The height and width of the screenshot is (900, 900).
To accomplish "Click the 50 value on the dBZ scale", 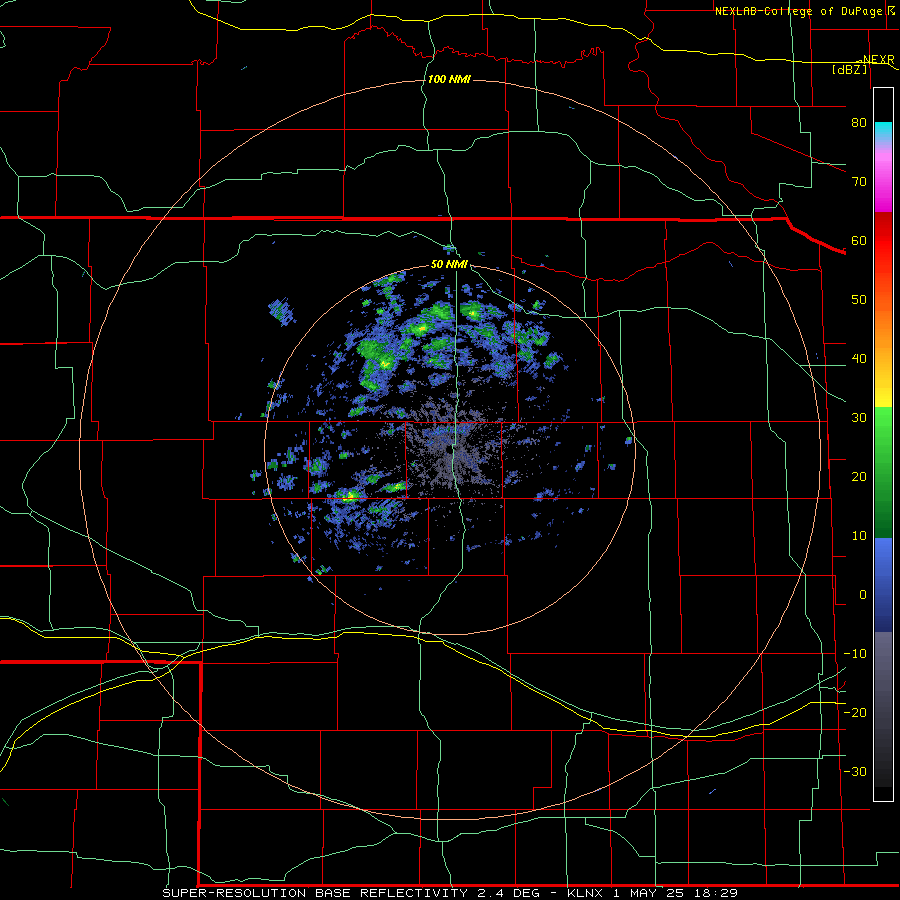I will tap(859, 300).
